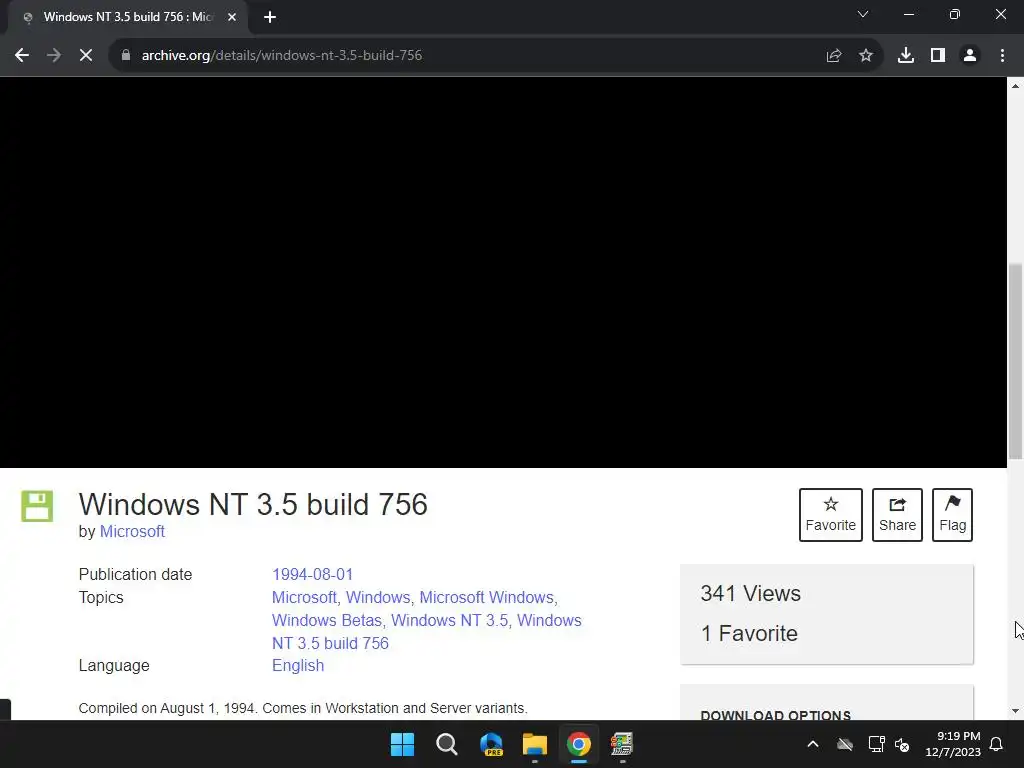Click the scrollbar up arrow

click(1015, 86)
